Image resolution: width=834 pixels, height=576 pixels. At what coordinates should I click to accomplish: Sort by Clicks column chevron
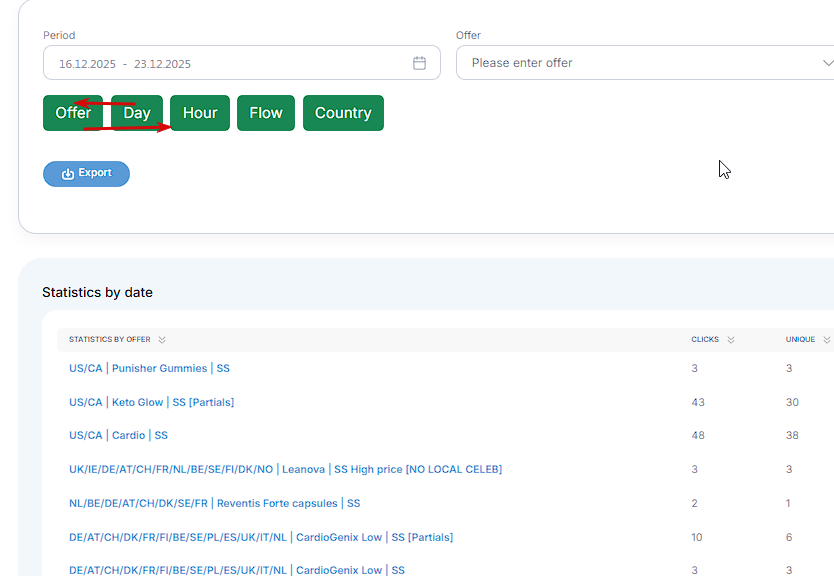click(x=731, y=340)
